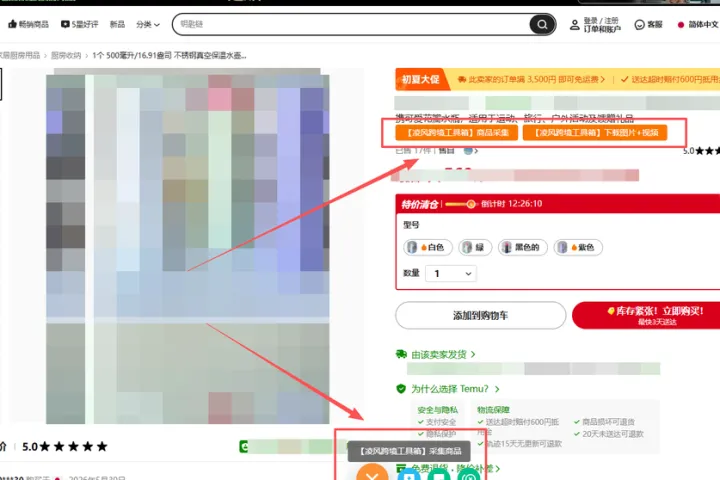Open 客服 customer service
The image size is (720, 480).
[x=648, y=24]
